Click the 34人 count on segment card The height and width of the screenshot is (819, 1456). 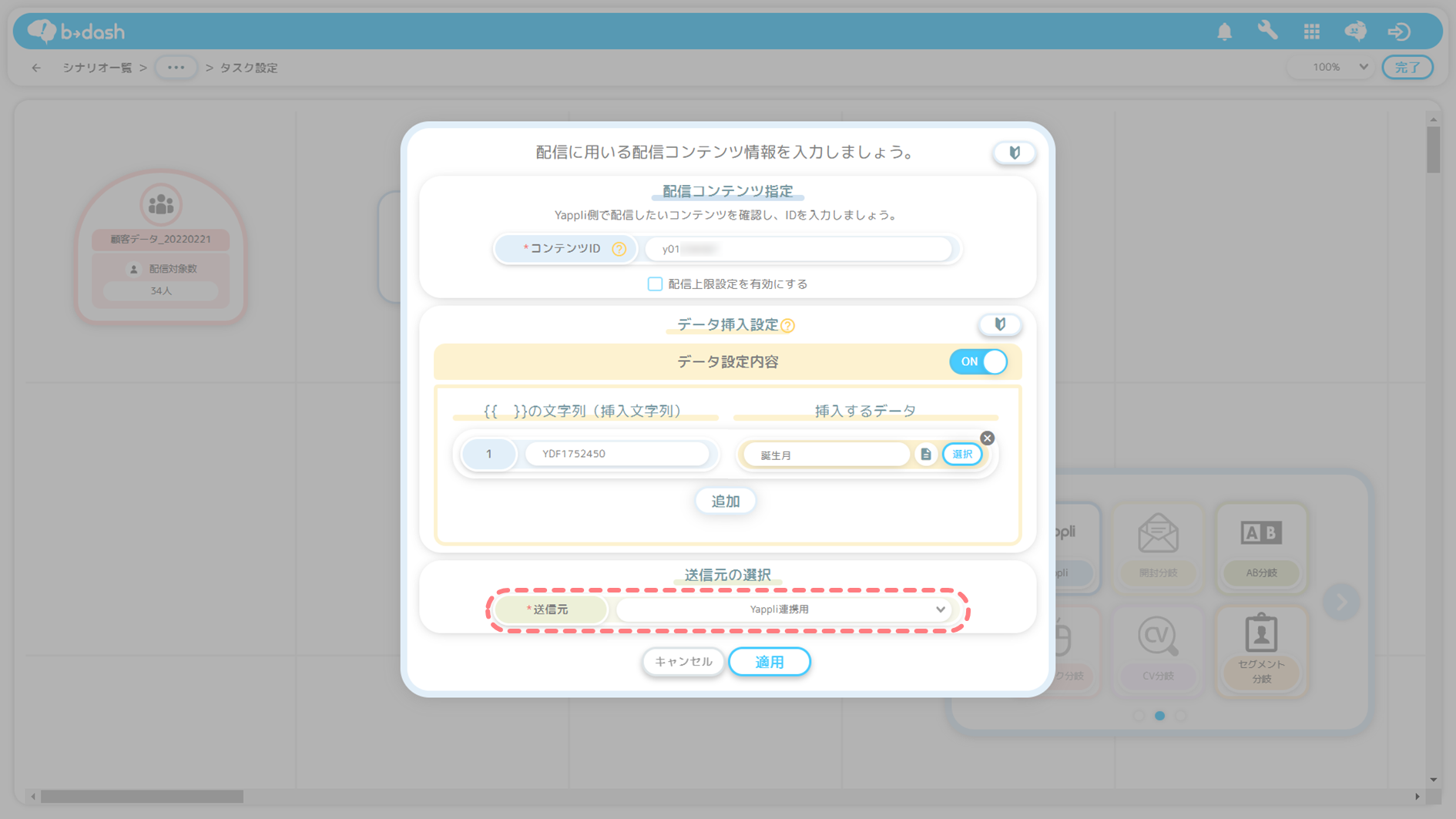click(x=161, y=291)
